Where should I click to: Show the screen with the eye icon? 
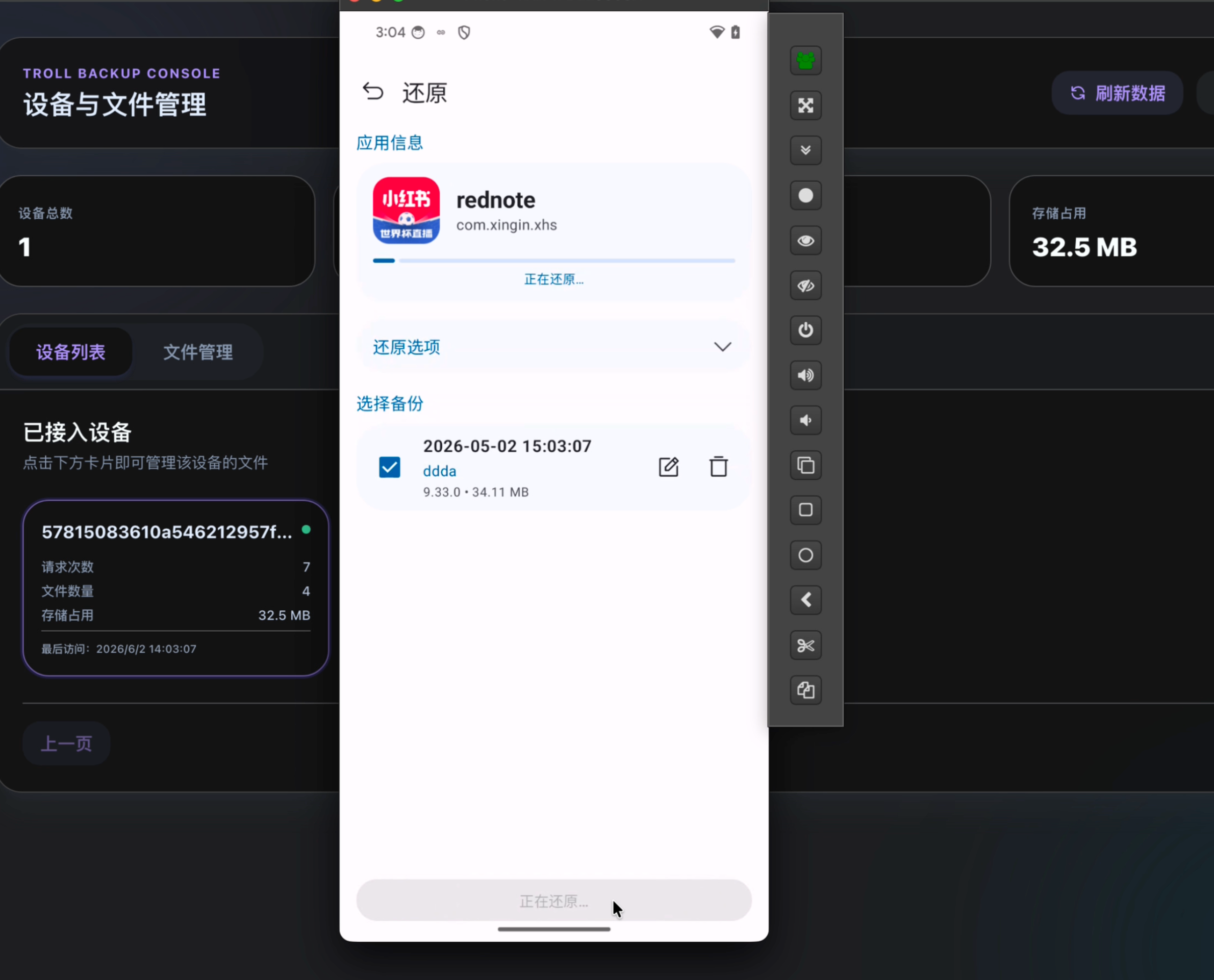[805, 241]
